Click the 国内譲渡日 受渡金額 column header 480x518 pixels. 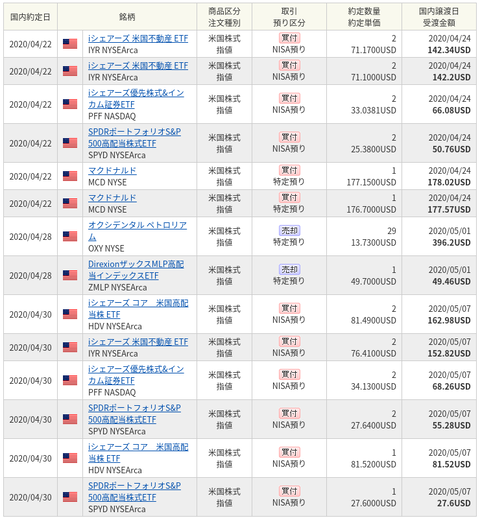point(439,17)
